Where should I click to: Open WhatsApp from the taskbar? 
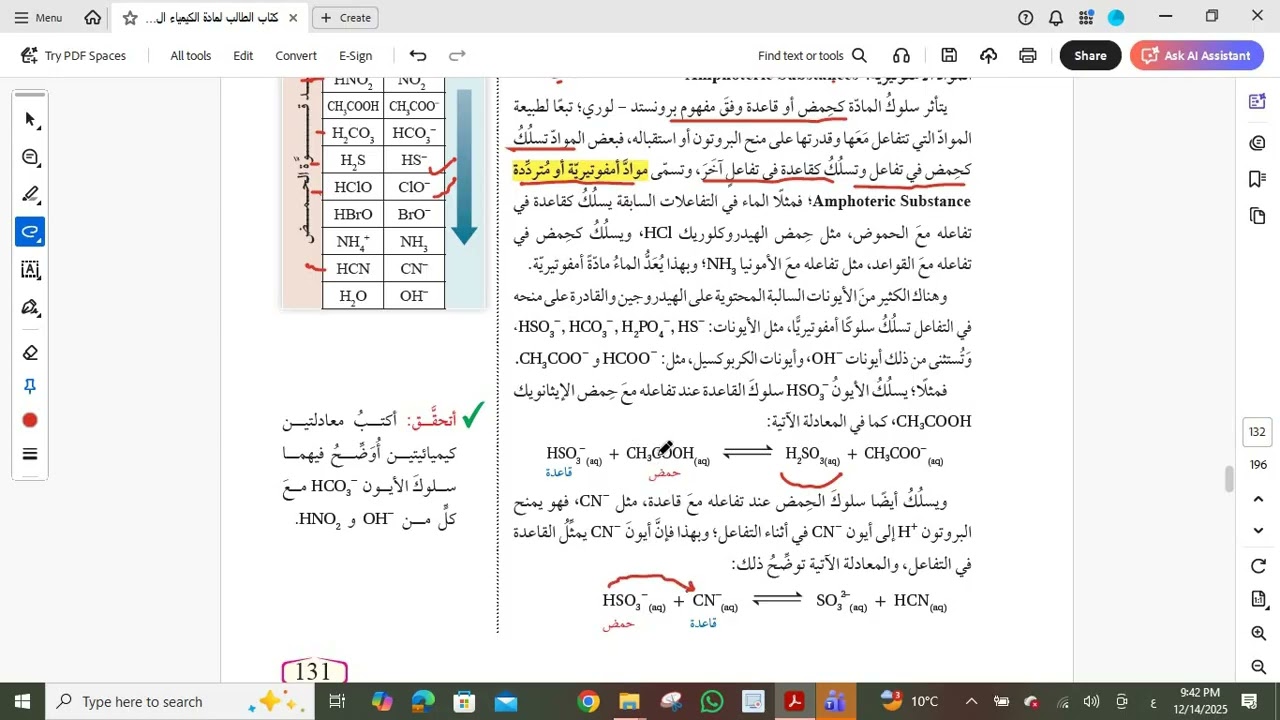(x=712, y=701)
